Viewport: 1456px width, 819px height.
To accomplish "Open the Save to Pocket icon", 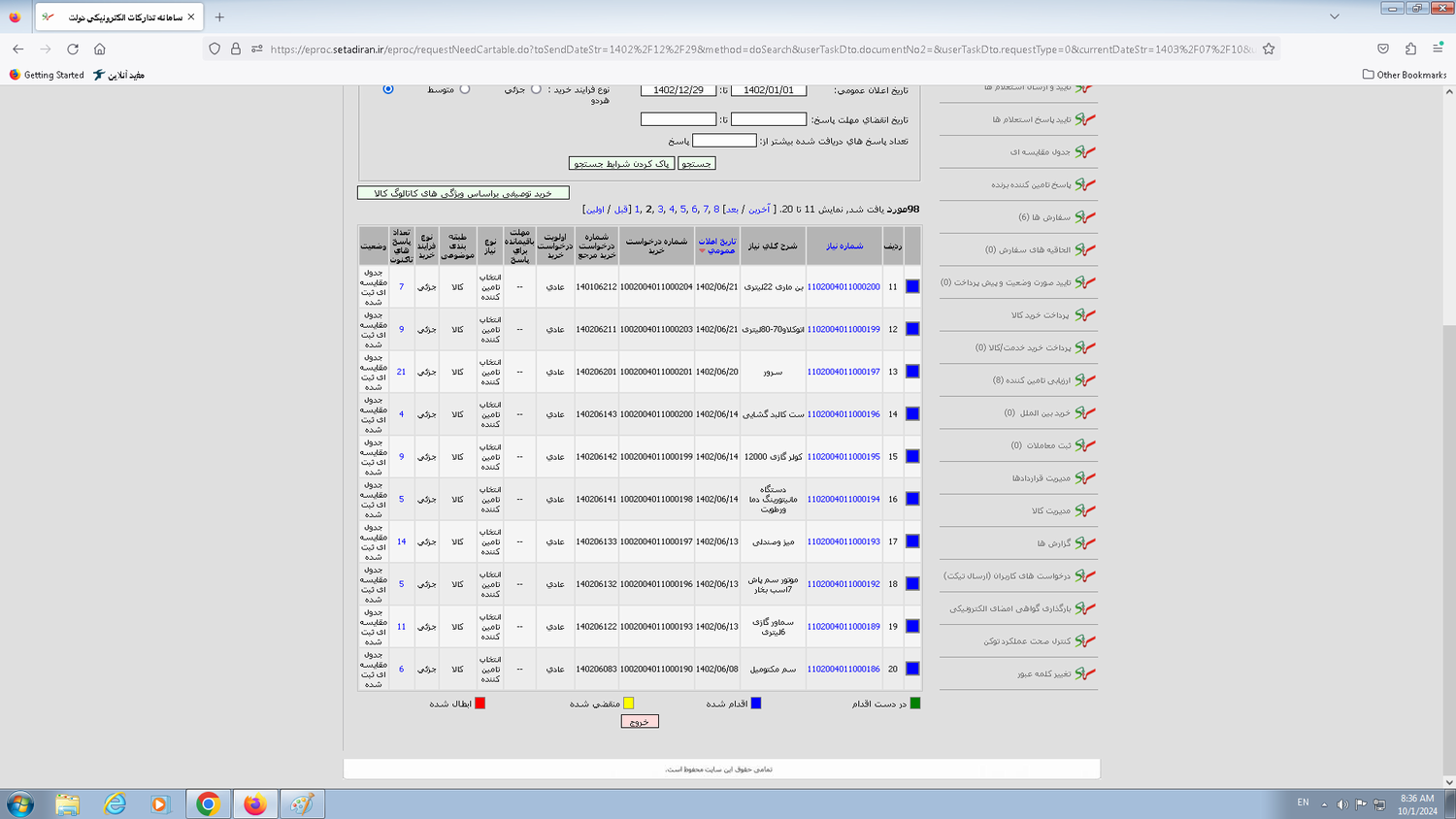I will click(x=1383, y=49).
